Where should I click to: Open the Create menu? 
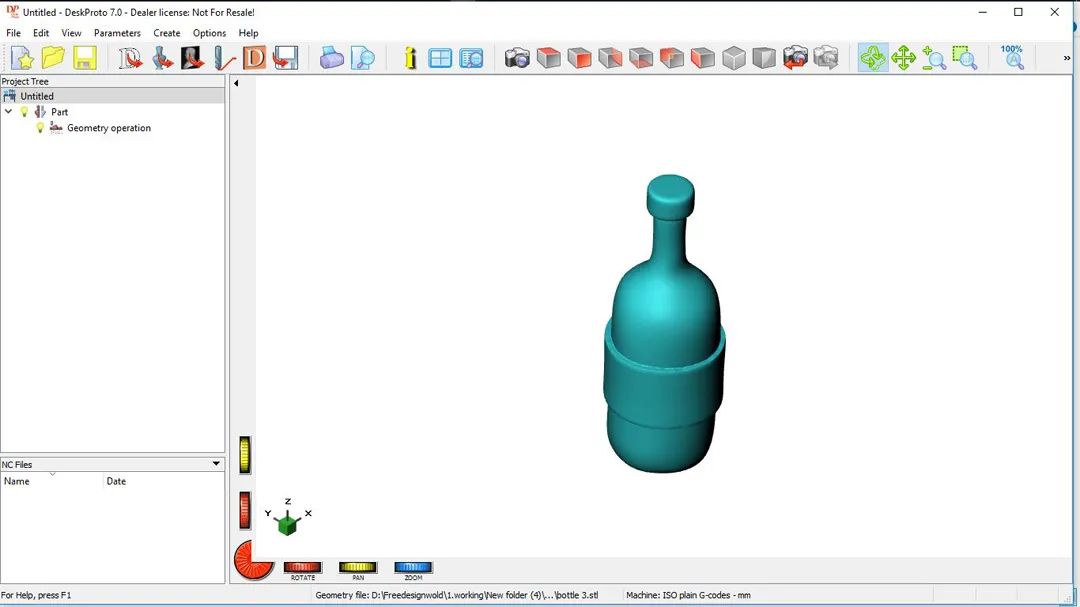pos(167,33)
